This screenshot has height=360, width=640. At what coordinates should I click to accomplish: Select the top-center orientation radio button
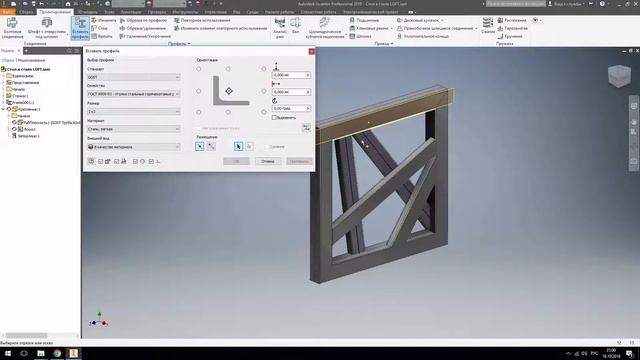pyautogui.click(x=228, y=69)
